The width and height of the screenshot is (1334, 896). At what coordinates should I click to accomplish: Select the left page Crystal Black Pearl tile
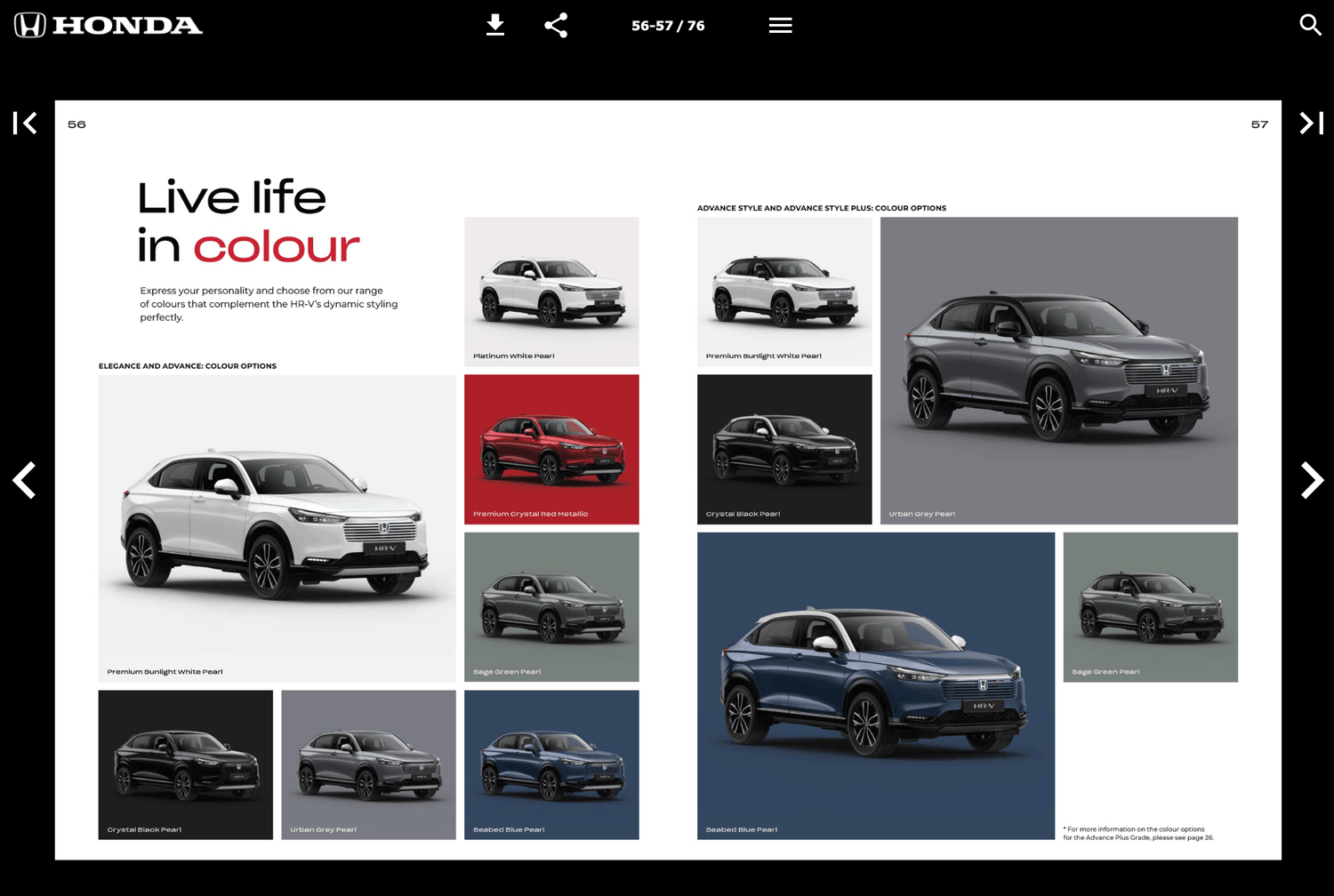(x=185, y=764)
